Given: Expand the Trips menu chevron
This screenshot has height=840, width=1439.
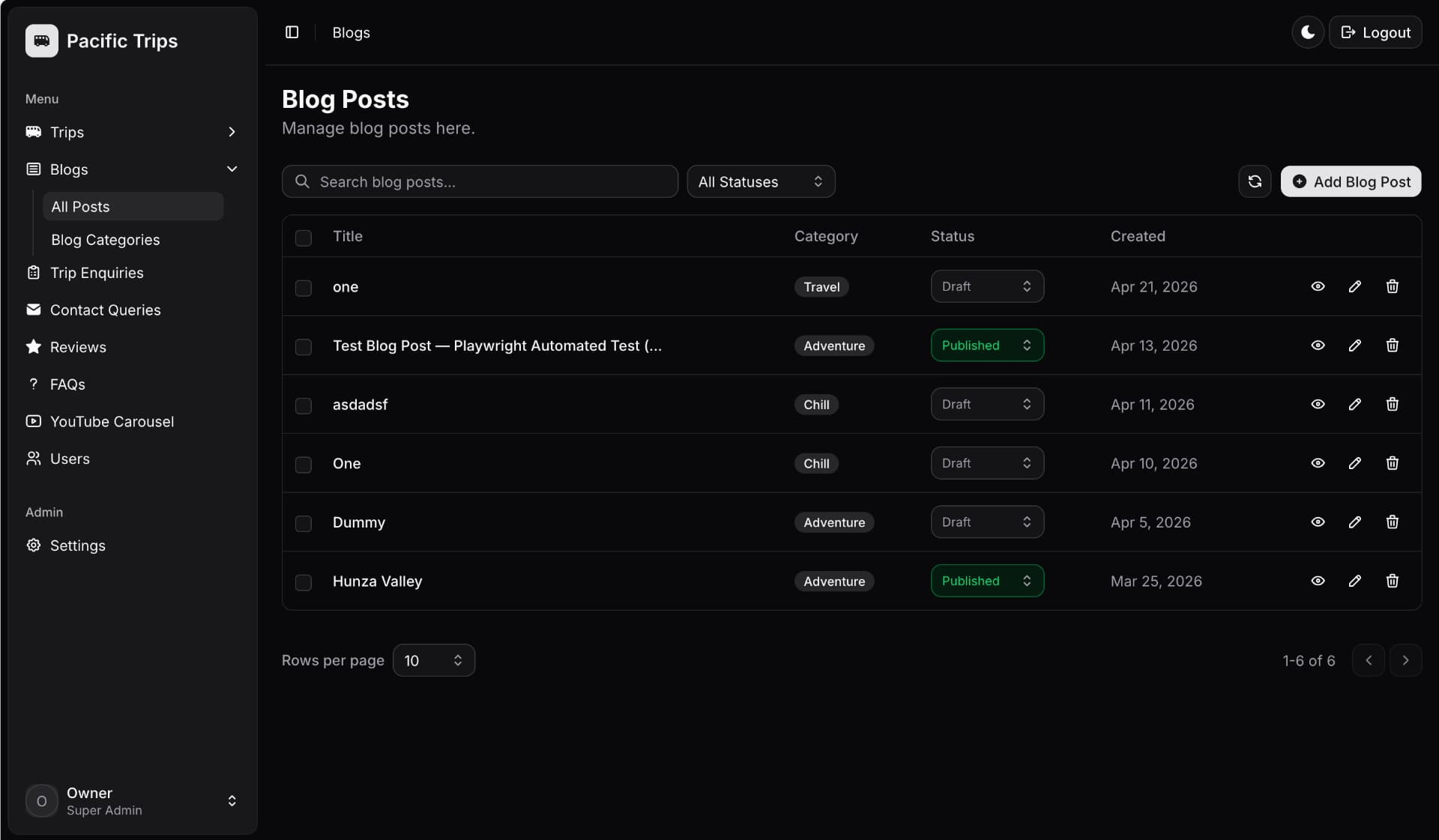Looking at the screenshot, I should [232, 132].
